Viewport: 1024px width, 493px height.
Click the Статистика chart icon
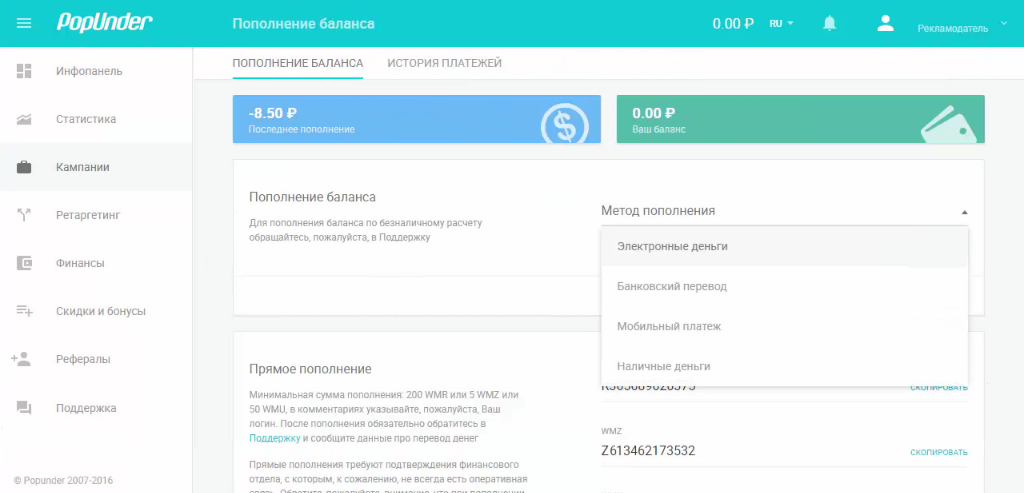click(x=24, y=119)
